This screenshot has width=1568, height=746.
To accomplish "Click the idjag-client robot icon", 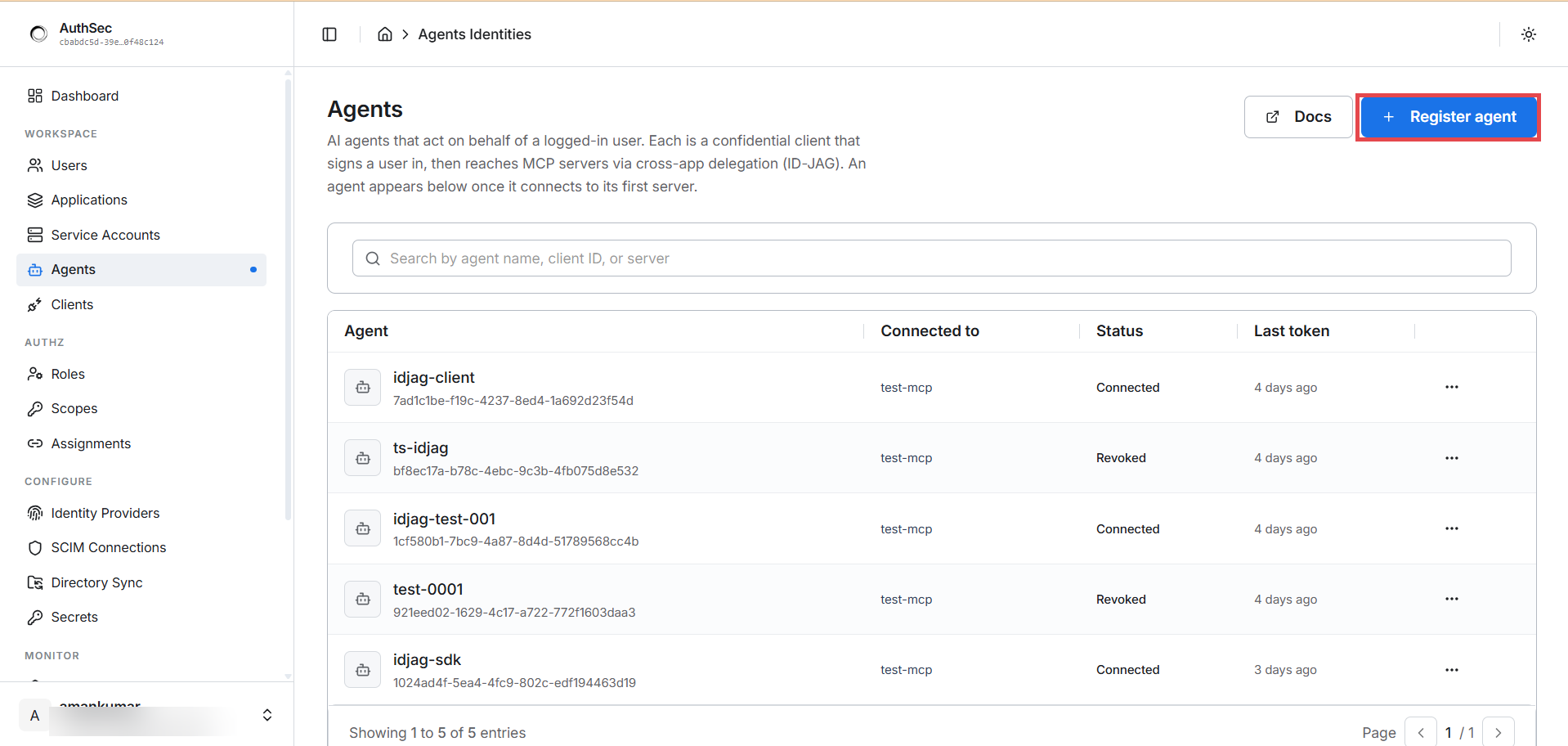I will coord(363,388).
